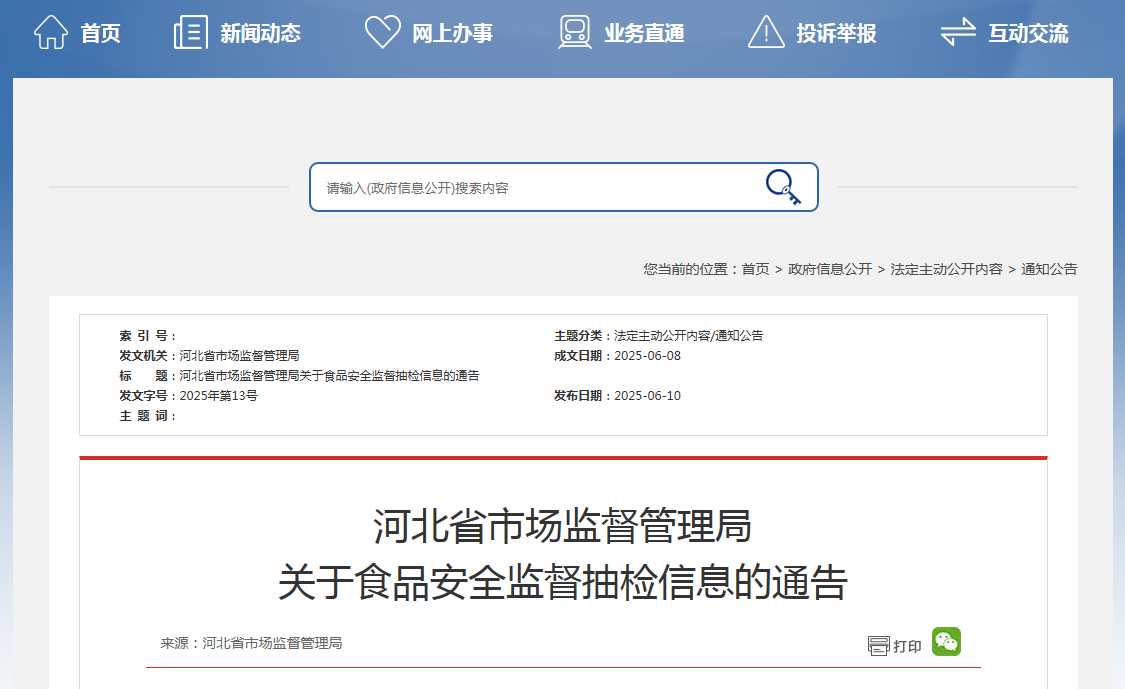Open the 互动交流 menu item

[1029, 33]
